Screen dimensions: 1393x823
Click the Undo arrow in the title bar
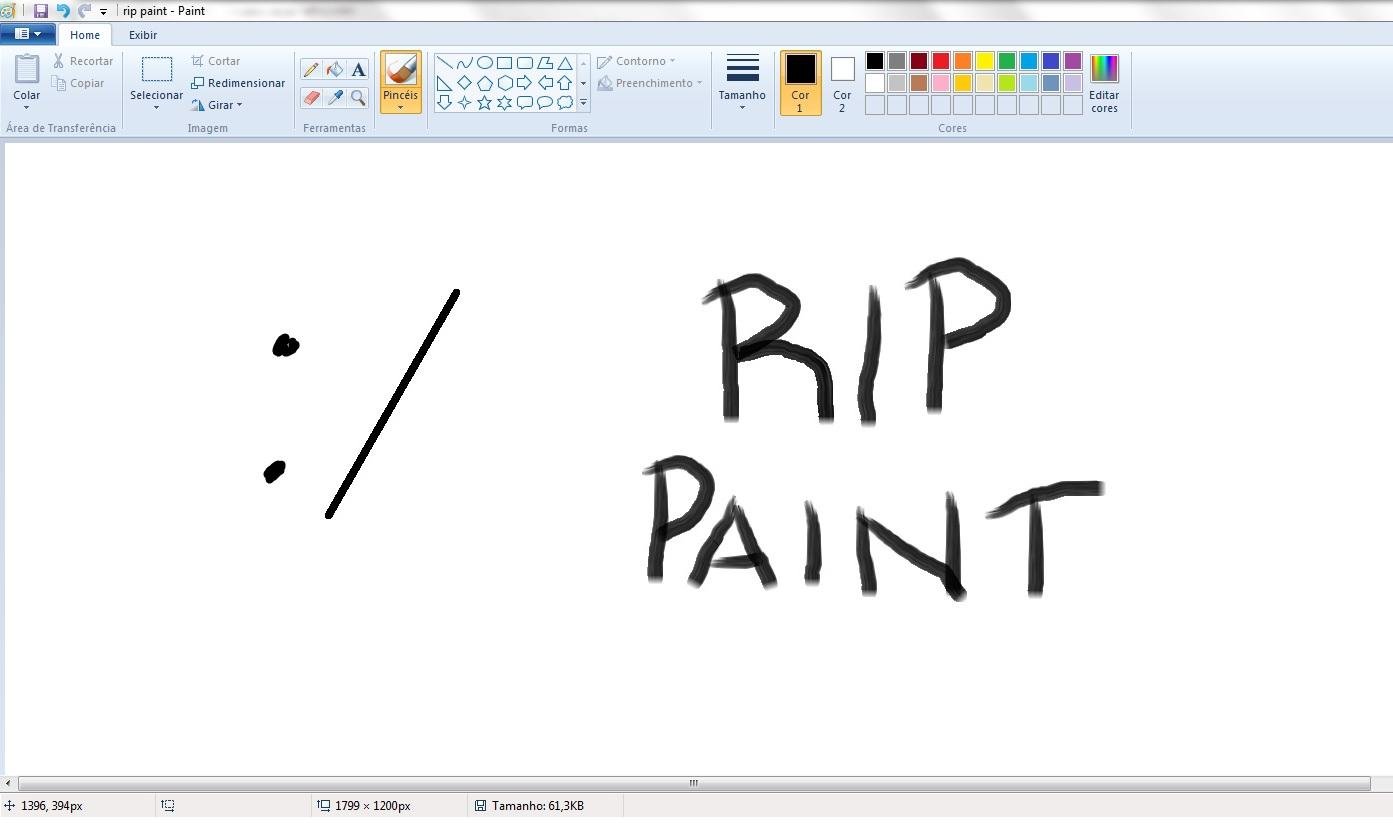click(x=63, y=11)
